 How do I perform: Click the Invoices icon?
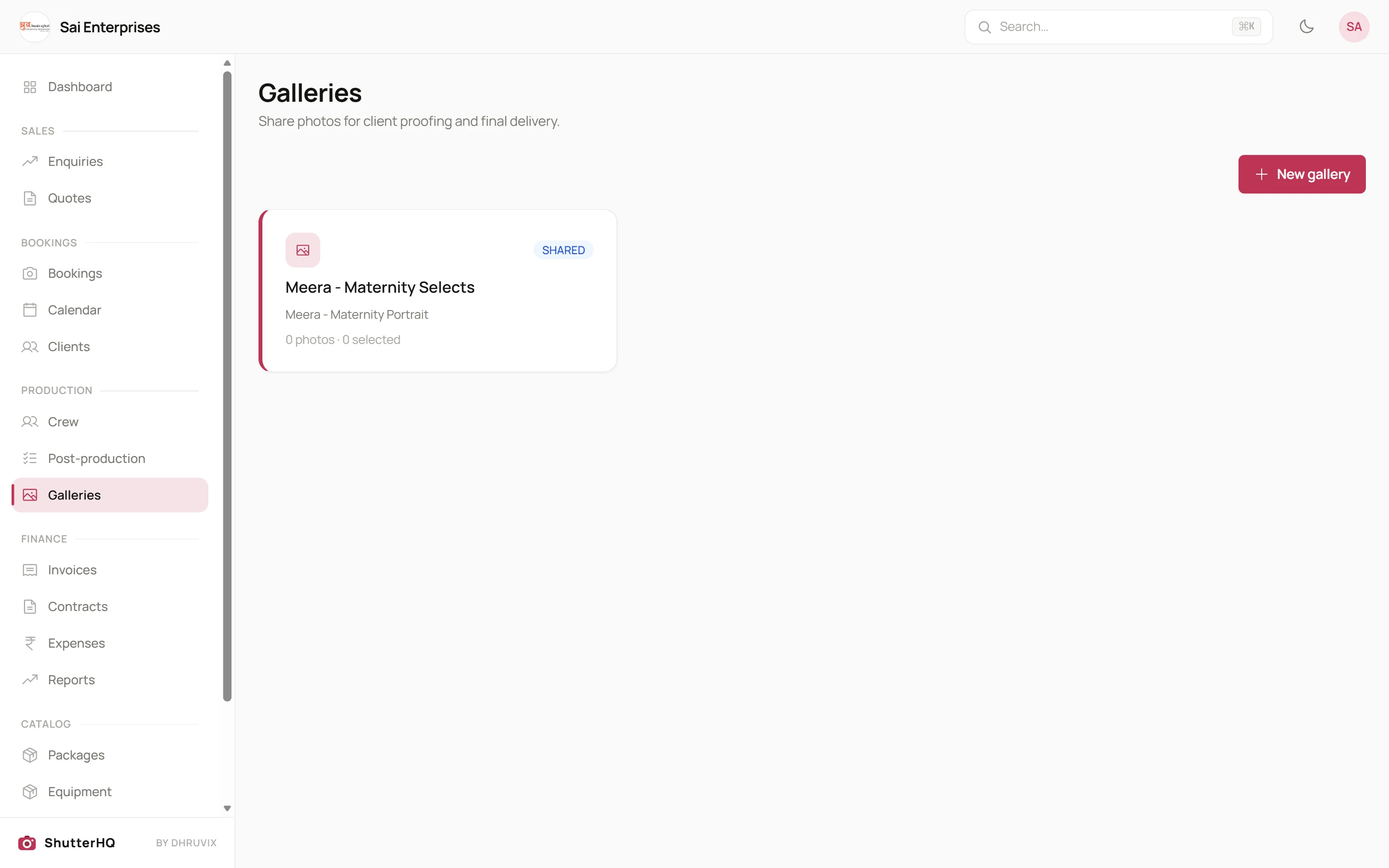pyautogui.click(x=30, y=570)
